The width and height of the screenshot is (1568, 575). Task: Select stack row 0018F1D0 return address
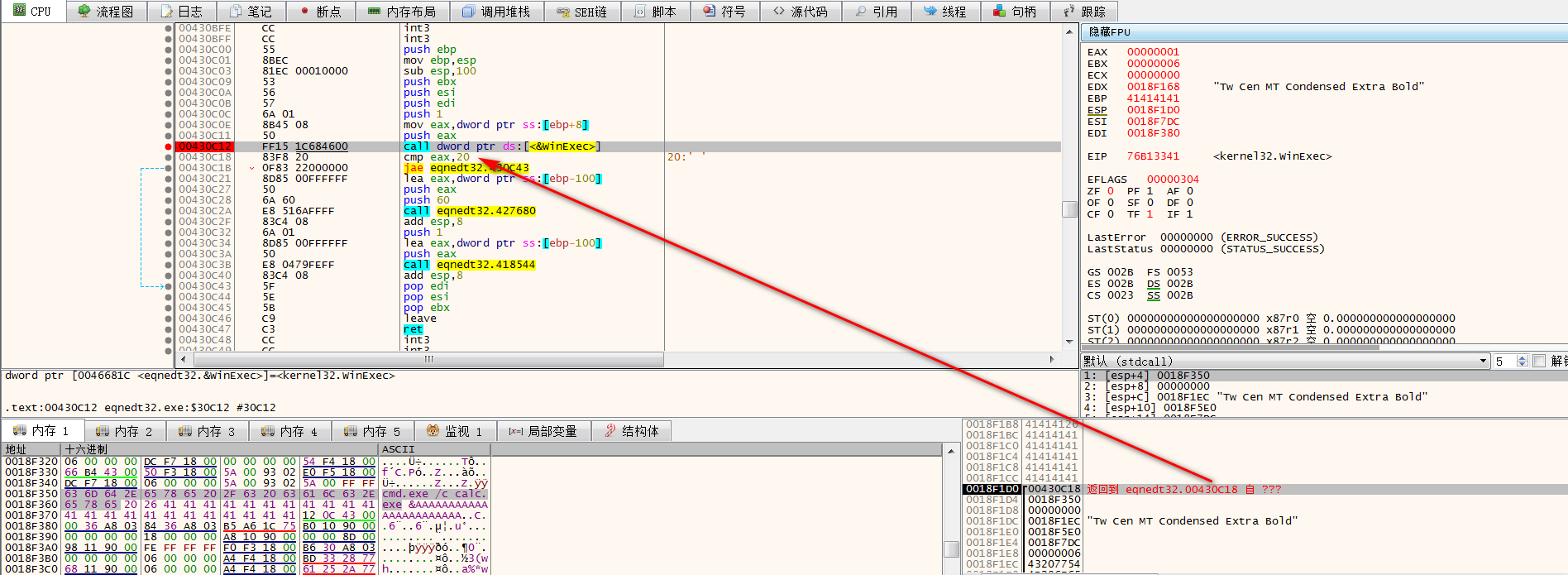(1265, 489)
